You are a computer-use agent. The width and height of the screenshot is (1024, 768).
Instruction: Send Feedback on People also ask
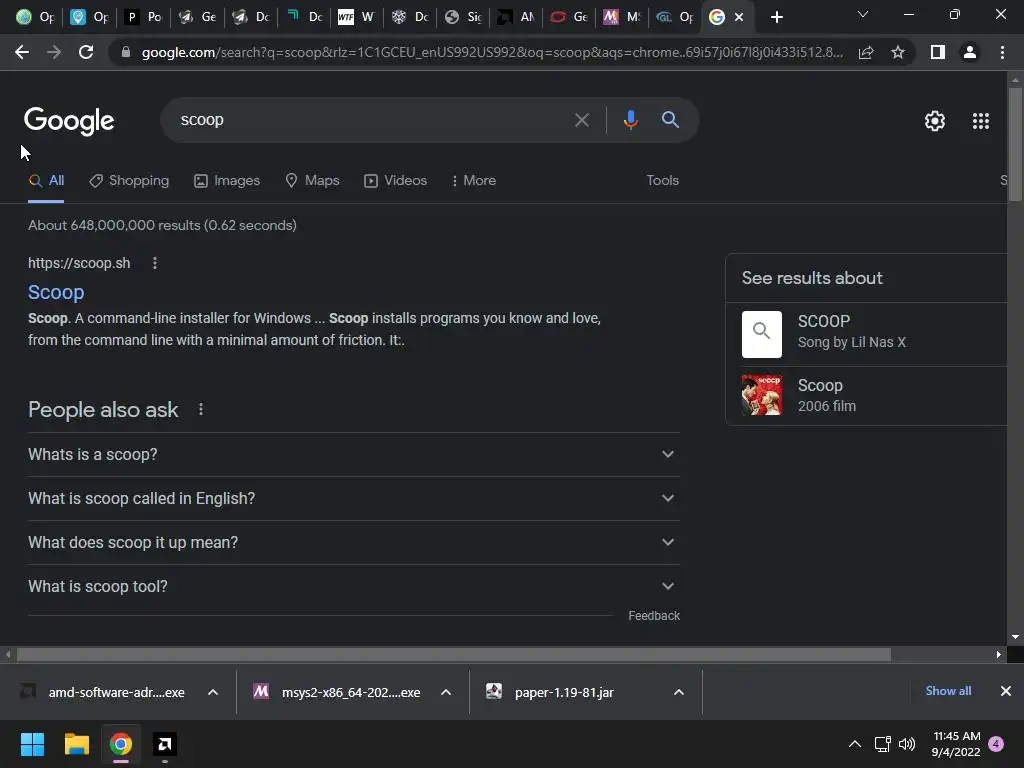[x=654, y=616]
